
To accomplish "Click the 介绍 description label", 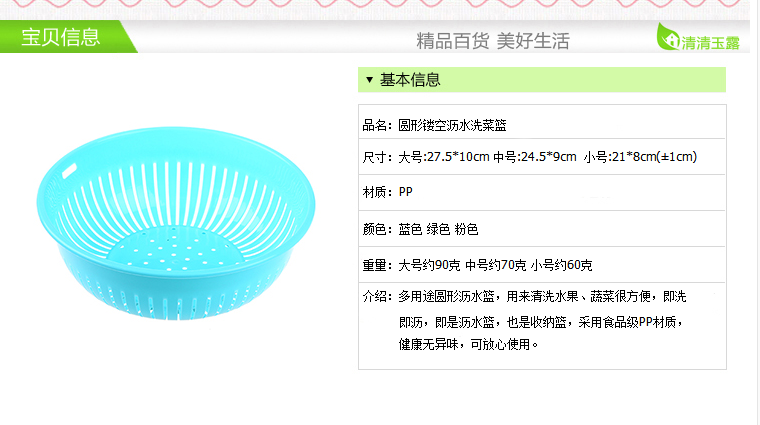I will (377, 297).
